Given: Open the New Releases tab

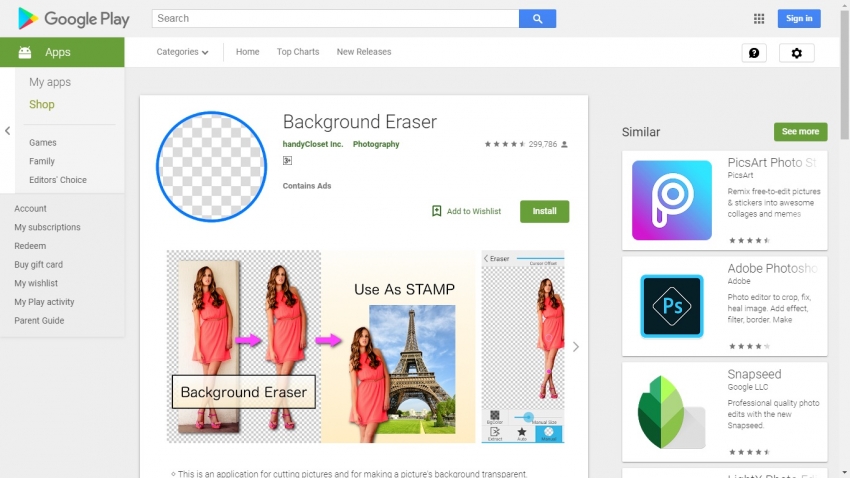Looking at the screenshot, I should pos(364,52).
